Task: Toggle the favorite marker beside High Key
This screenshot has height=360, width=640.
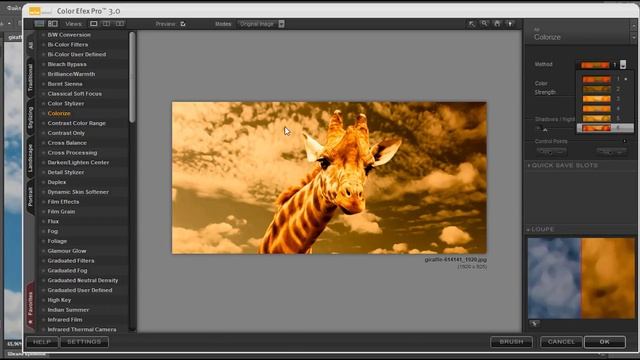Action: tap(43, 300)
